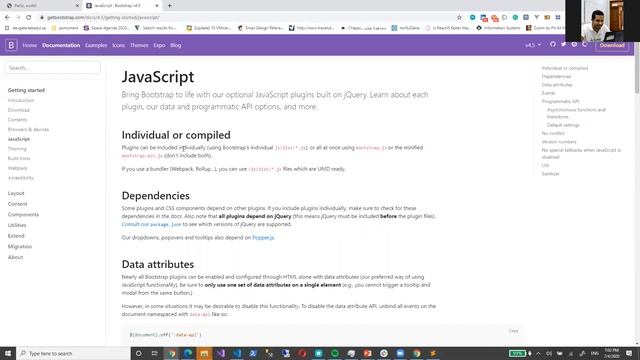Click the battery indicator in system tray
The width and height of the screenshot is (640, 360).
517,353
